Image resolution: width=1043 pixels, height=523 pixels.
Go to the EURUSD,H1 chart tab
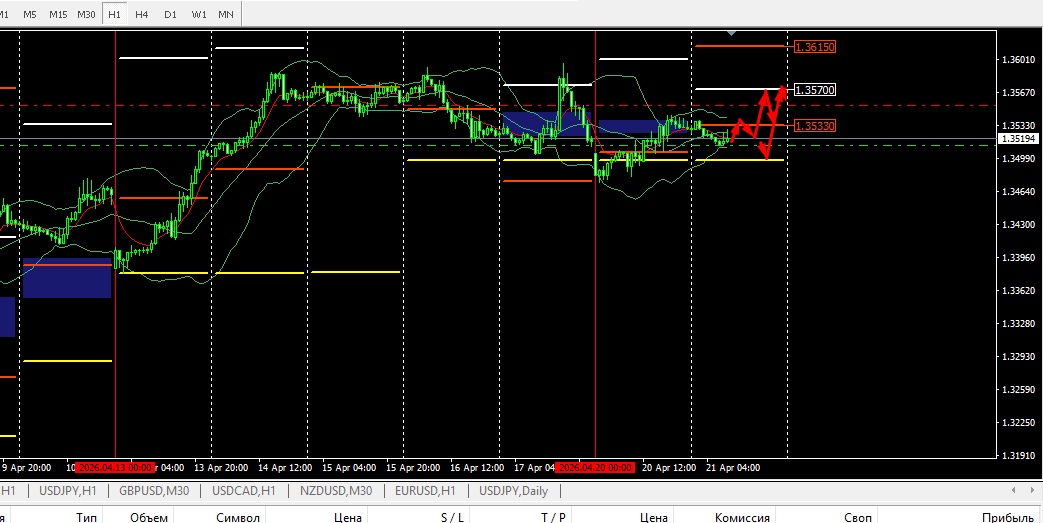pyautogui.click(x=425, y=491)
